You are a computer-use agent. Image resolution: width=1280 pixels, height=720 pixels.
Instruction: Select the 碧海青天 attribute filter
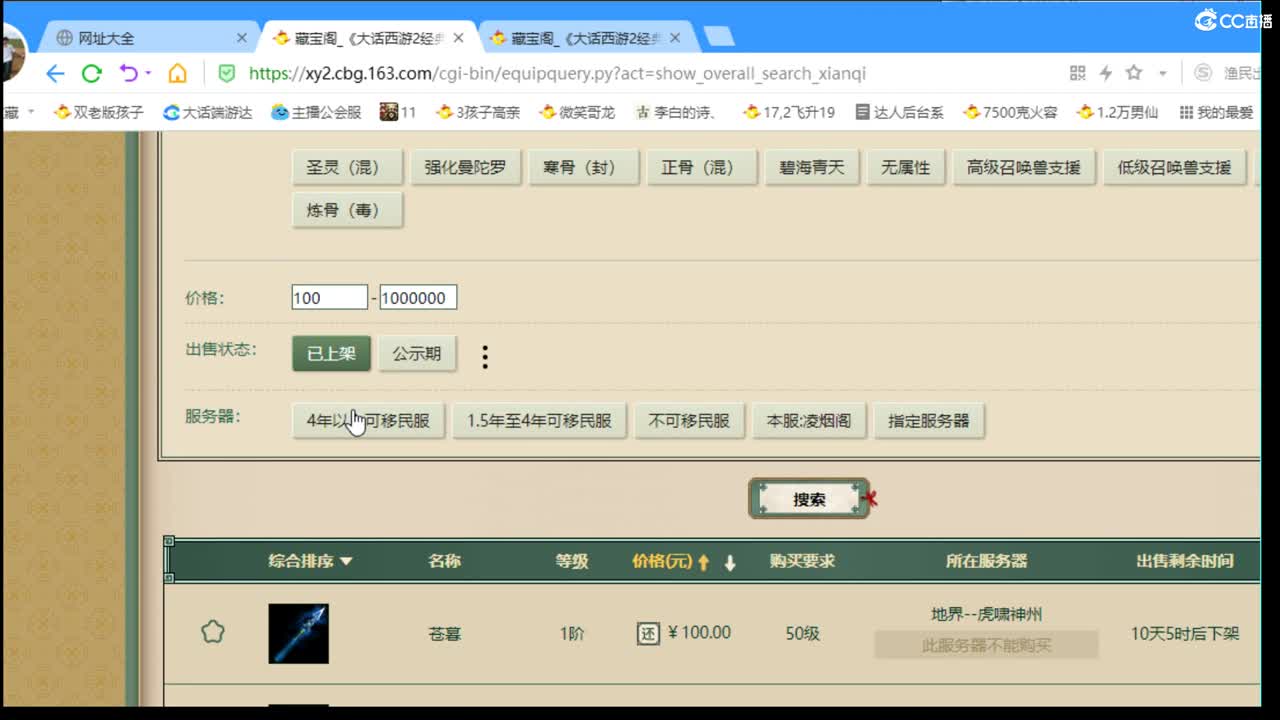click(x=812, y=168)
